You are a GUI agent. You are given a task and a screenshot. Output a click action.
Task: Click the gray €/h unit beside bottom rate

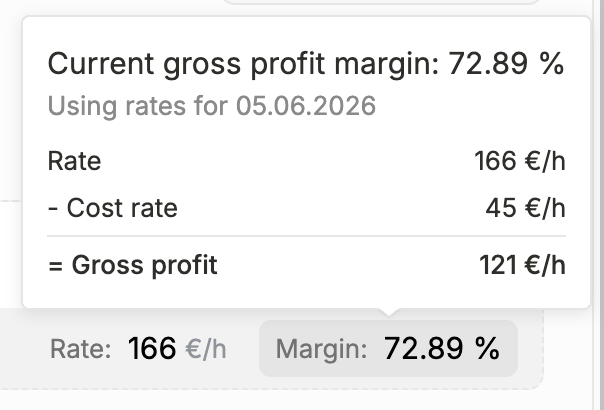pyautogui.click(x=206, y=349)
